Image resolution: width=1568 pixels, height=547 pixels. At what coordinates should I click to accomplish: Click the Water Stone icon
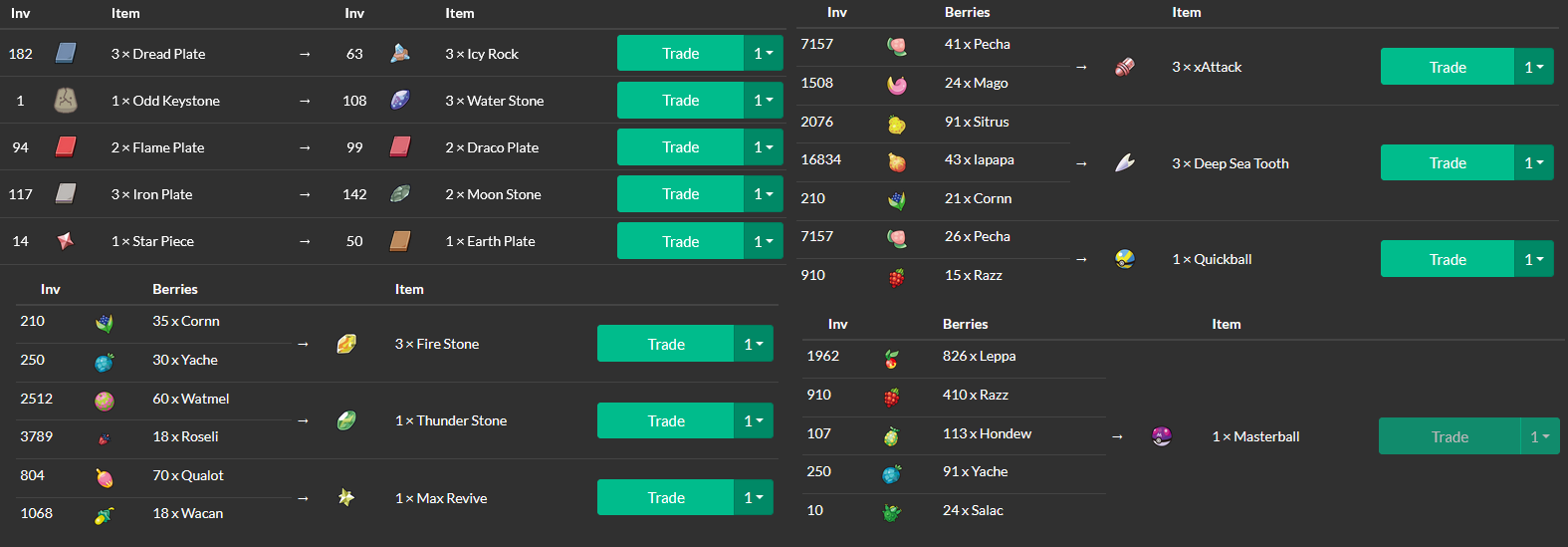(x=400, y=100)
